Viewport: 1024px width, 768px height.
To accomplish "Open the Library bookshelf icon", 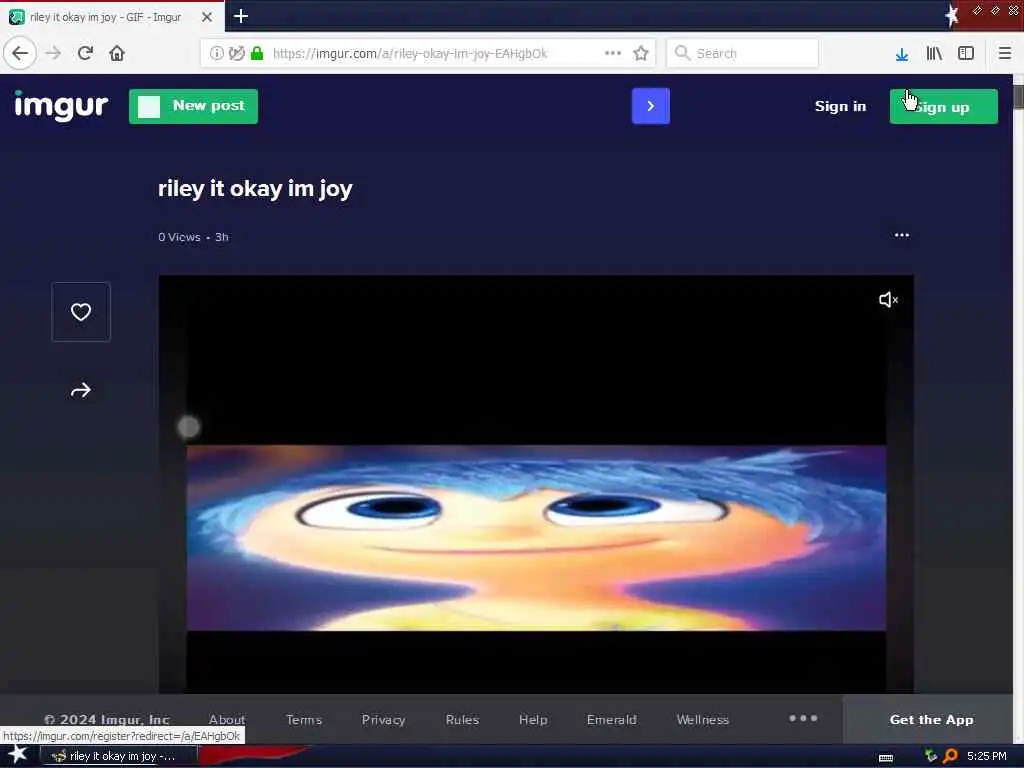I will [x=934, y=54].
